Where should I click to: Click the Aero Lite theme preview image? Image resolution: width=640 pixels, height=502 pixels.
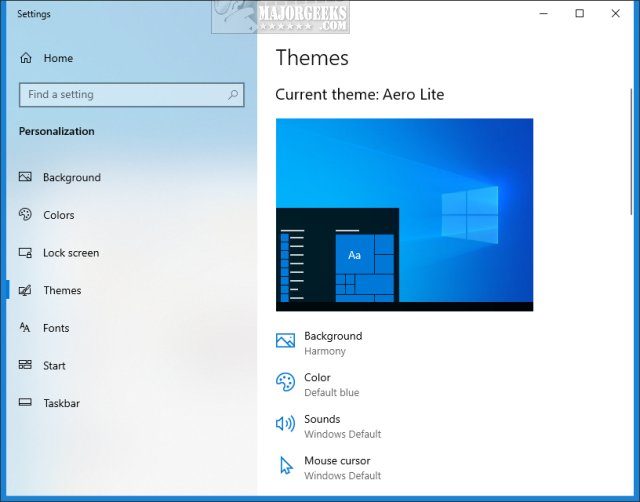[404, 215]
